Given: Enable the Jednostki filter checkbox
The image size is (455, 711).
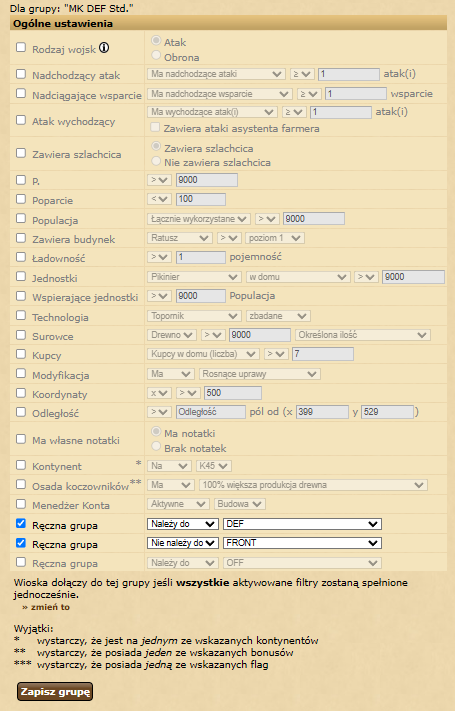Looking at the screenshot, I should point(21,277).
